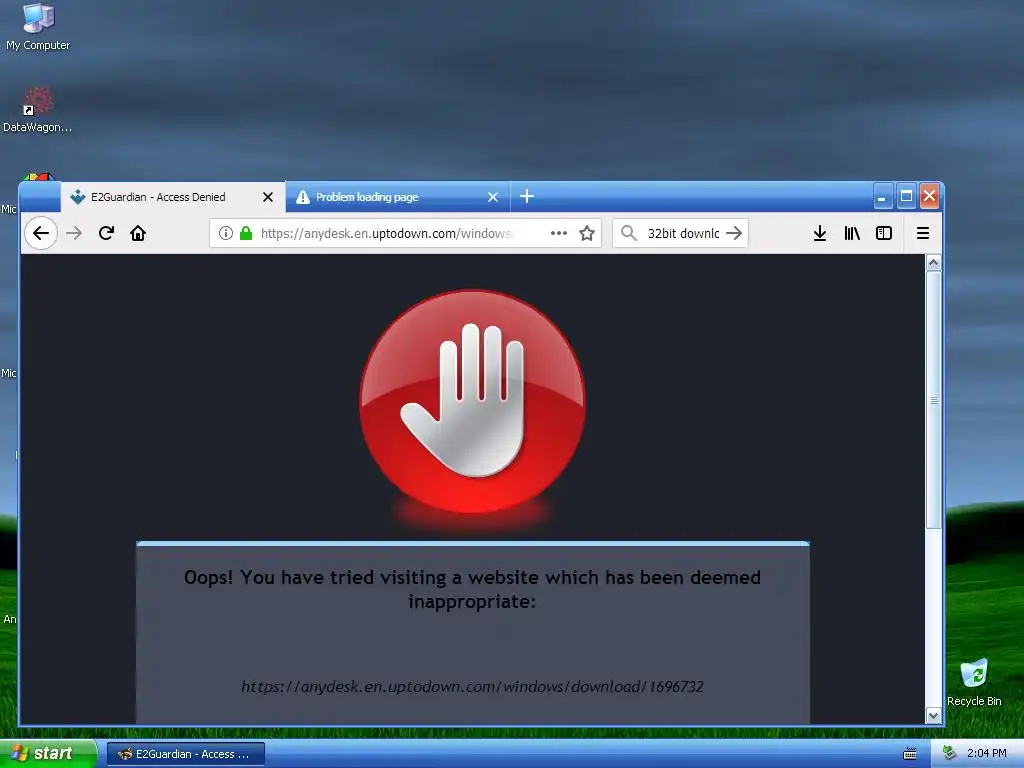Click the 2:04 PM clock

[986, 753]
